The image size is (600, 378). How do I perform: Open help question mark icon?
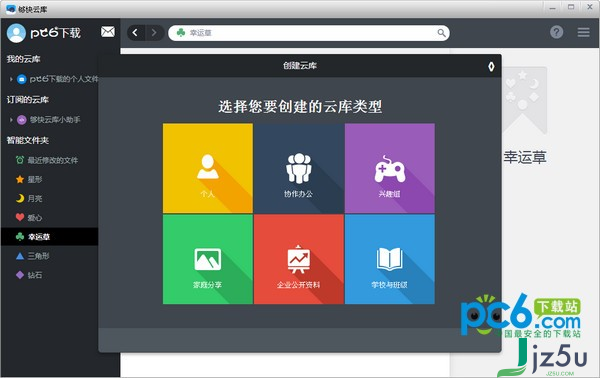pos(556,32)
